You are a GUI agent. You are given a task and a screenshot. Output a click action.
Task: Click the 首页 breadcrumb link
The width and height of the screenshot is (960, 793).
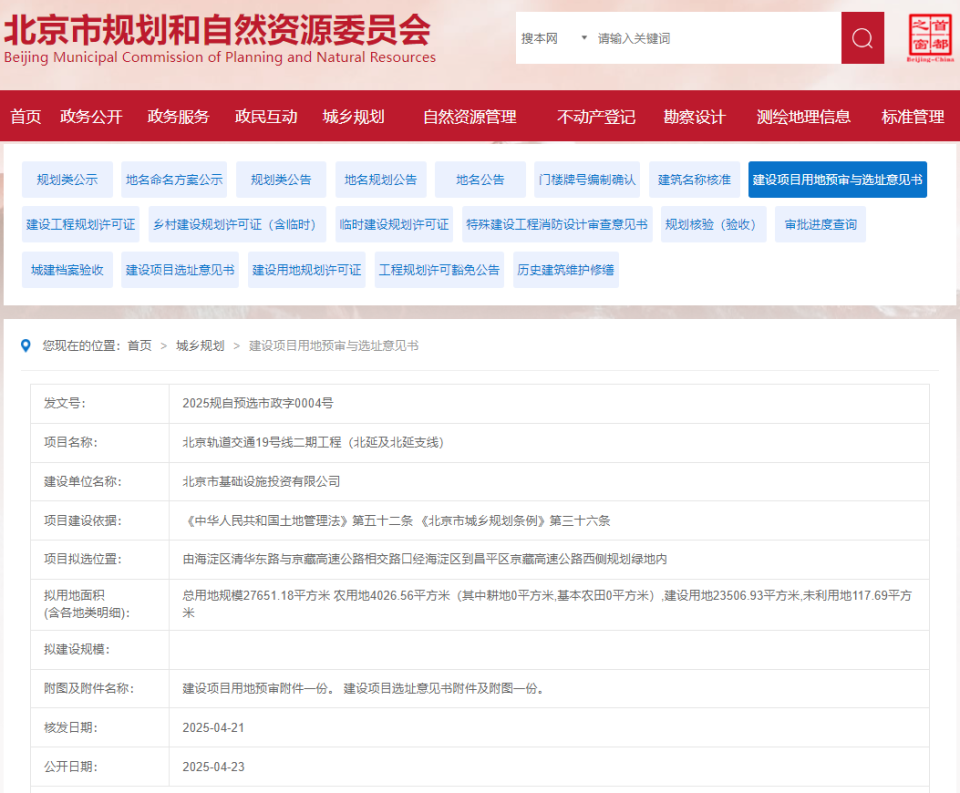140,346
